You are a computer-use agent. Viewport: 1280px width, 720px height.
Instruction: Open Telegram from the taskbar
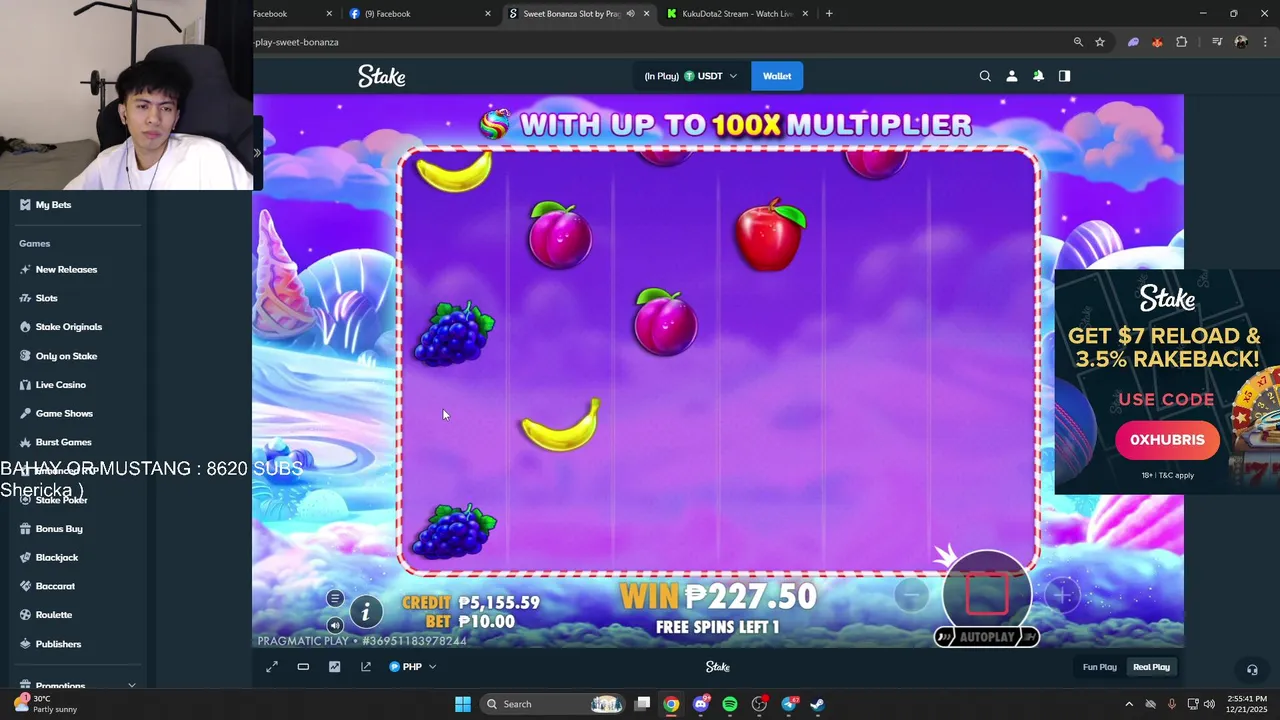[x=789, y=704]
